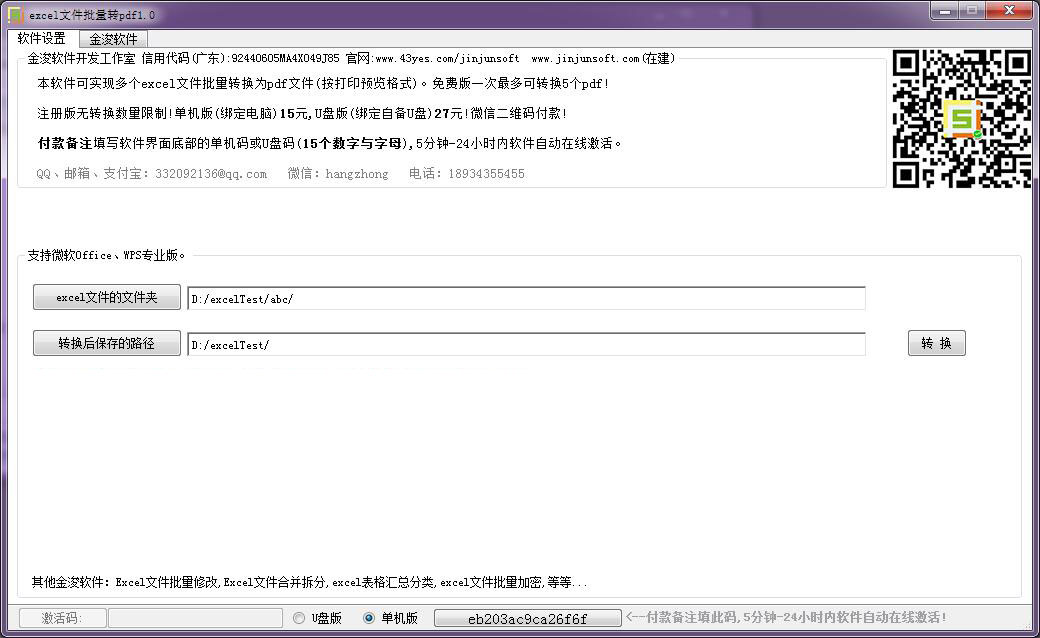Viewport: 1040px width, 638px height.
Task: Maximize the converter window
Action: [x=972, y=11]
